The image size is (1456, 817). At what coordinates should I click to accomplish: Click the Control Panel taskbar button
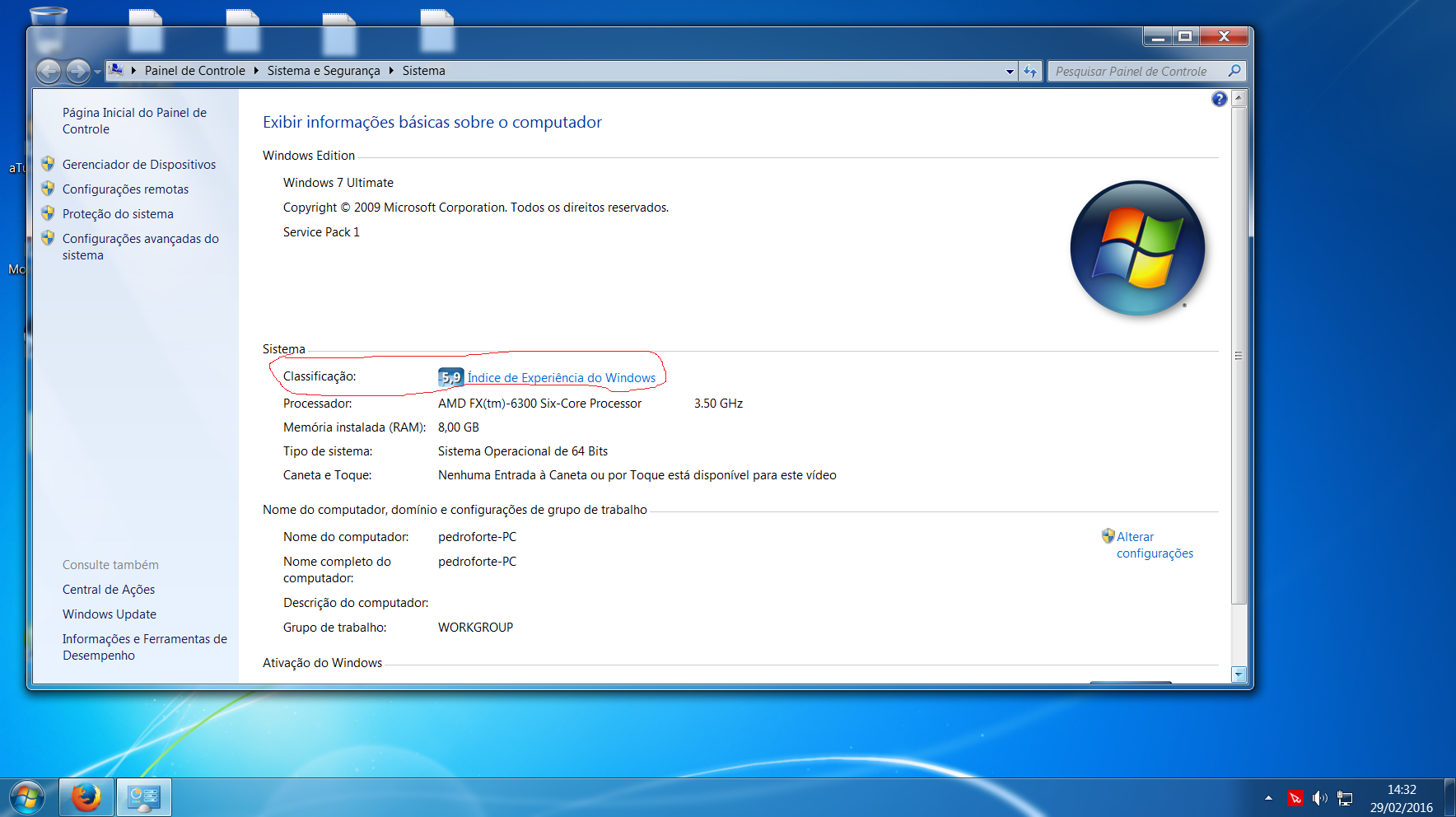144,797
